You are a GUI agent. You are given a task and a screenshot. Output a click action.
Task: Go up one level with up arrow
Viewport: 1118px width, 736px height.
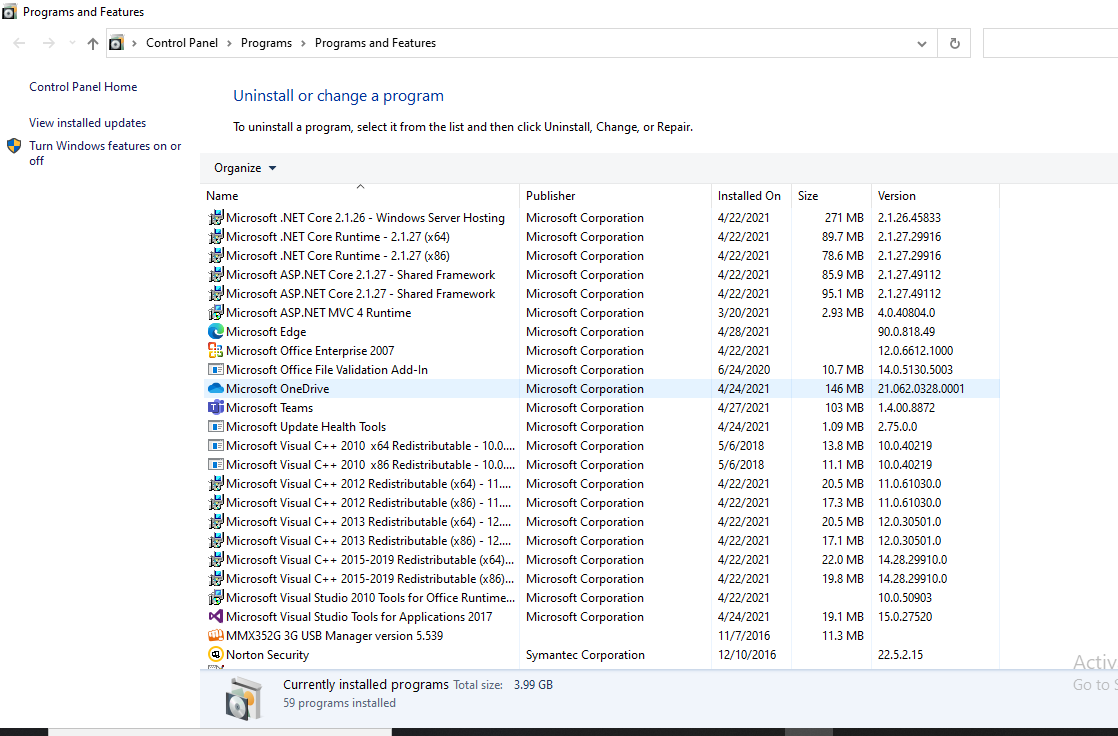93,44
